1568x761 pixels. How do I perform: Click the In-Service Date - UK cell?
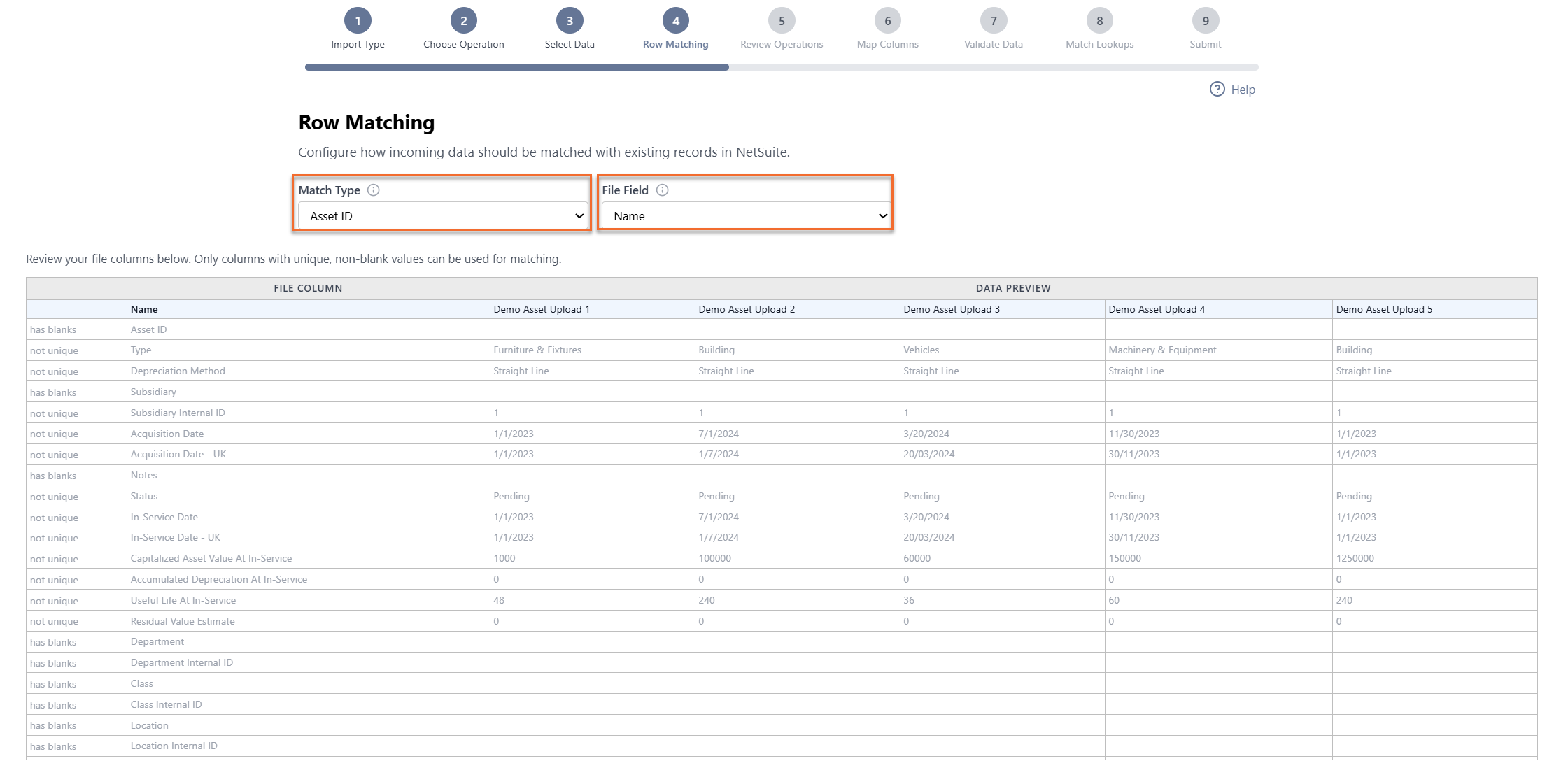(308, 538)
